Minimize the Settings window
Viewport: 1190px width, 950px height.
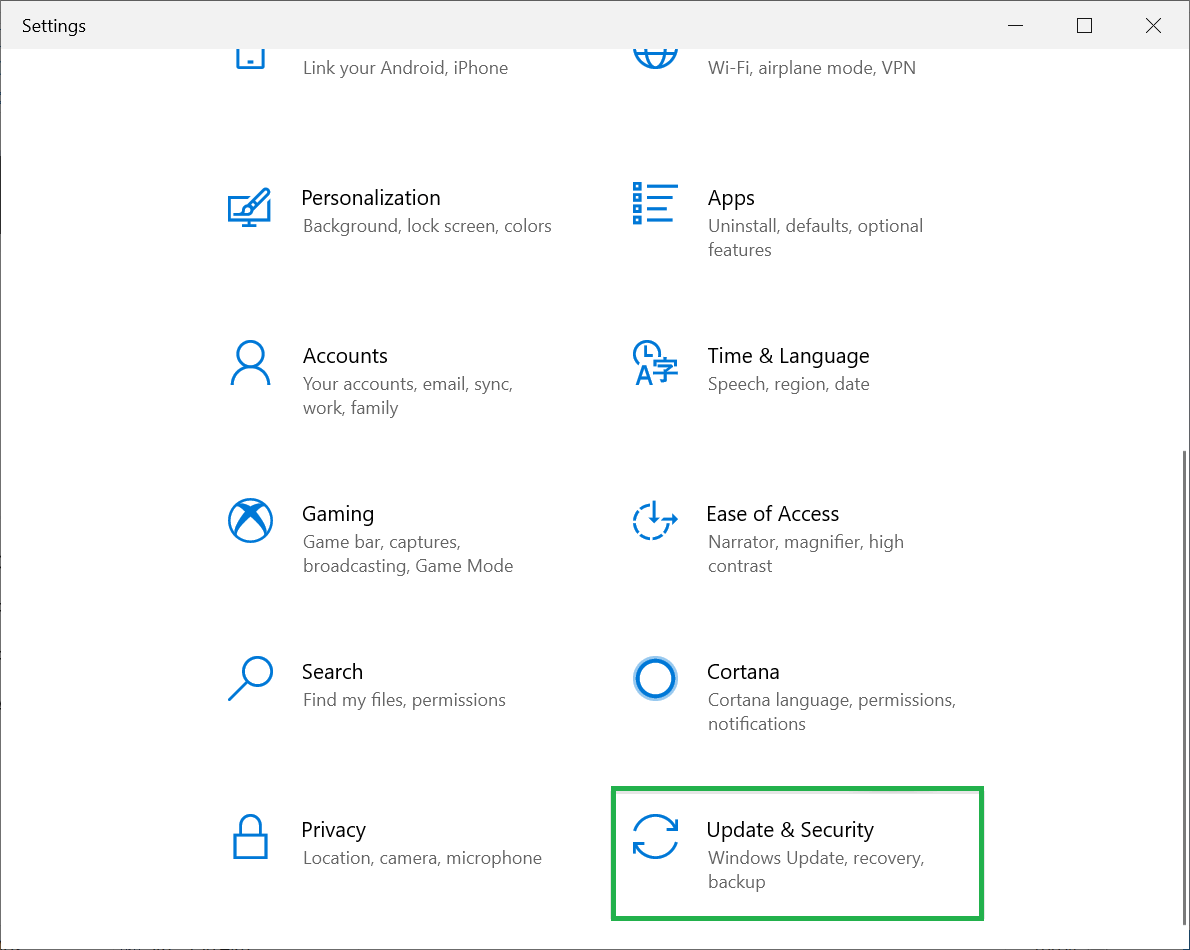tap(1015, 25)
